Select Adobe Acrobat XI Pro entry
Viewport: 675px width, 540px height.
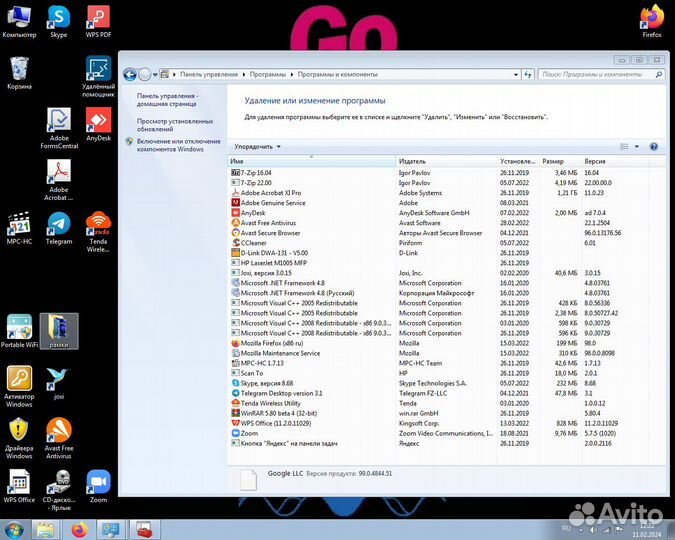point(440,192)
